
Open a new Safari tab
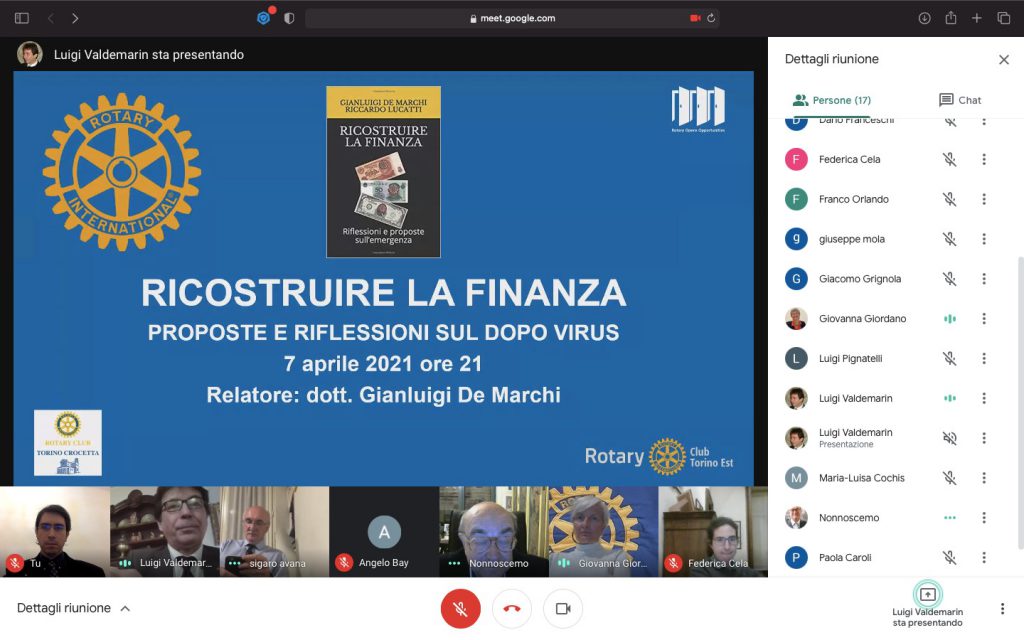coord(976,18)
